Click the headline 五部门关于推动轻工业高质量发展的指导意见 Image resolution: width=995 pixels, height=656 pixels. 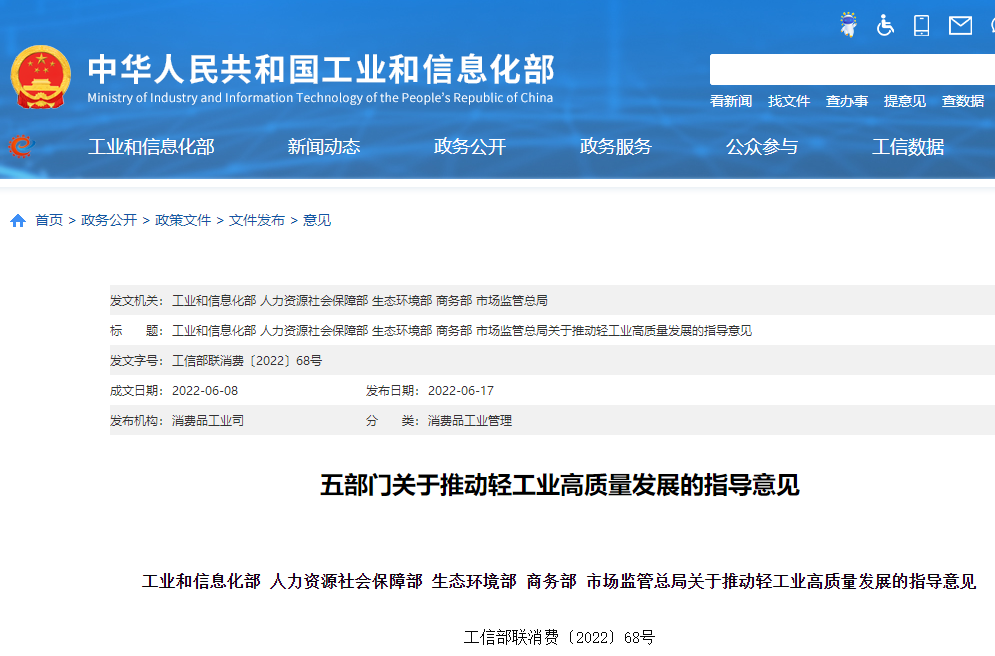[x=560, y=485]
